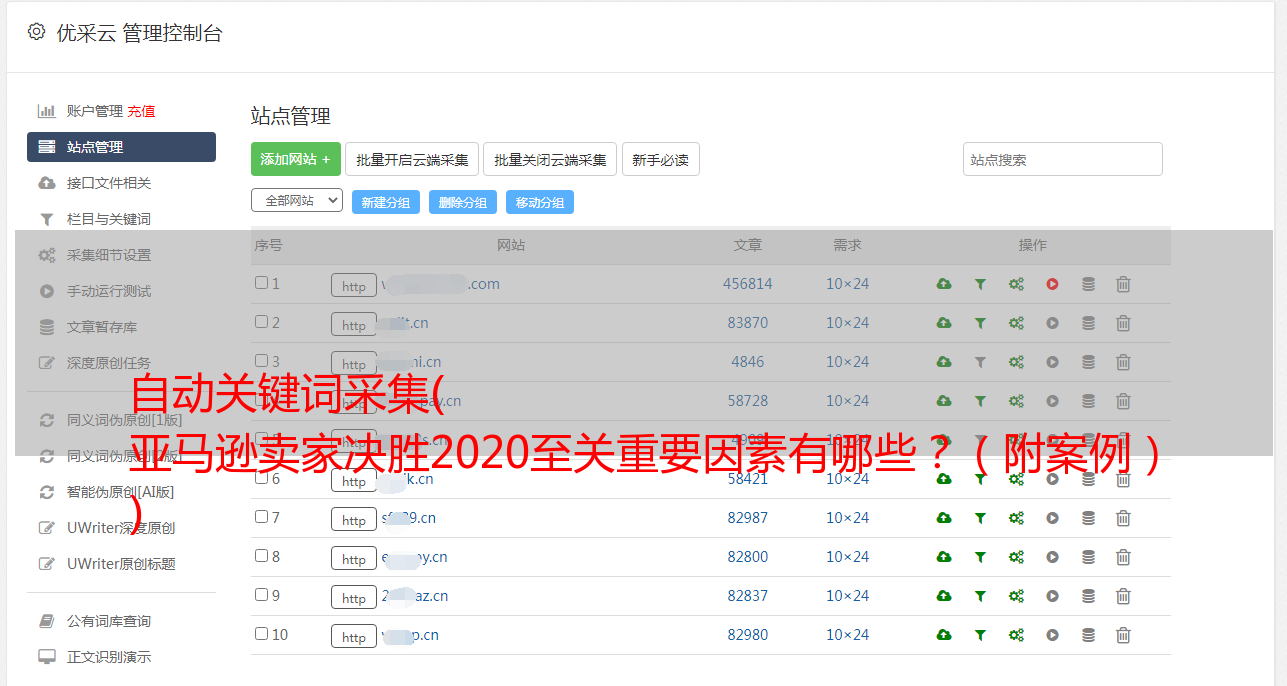Click article count 456814 in row 1
The width and height of the screenshot is (1287, 686).
point(748,284)
